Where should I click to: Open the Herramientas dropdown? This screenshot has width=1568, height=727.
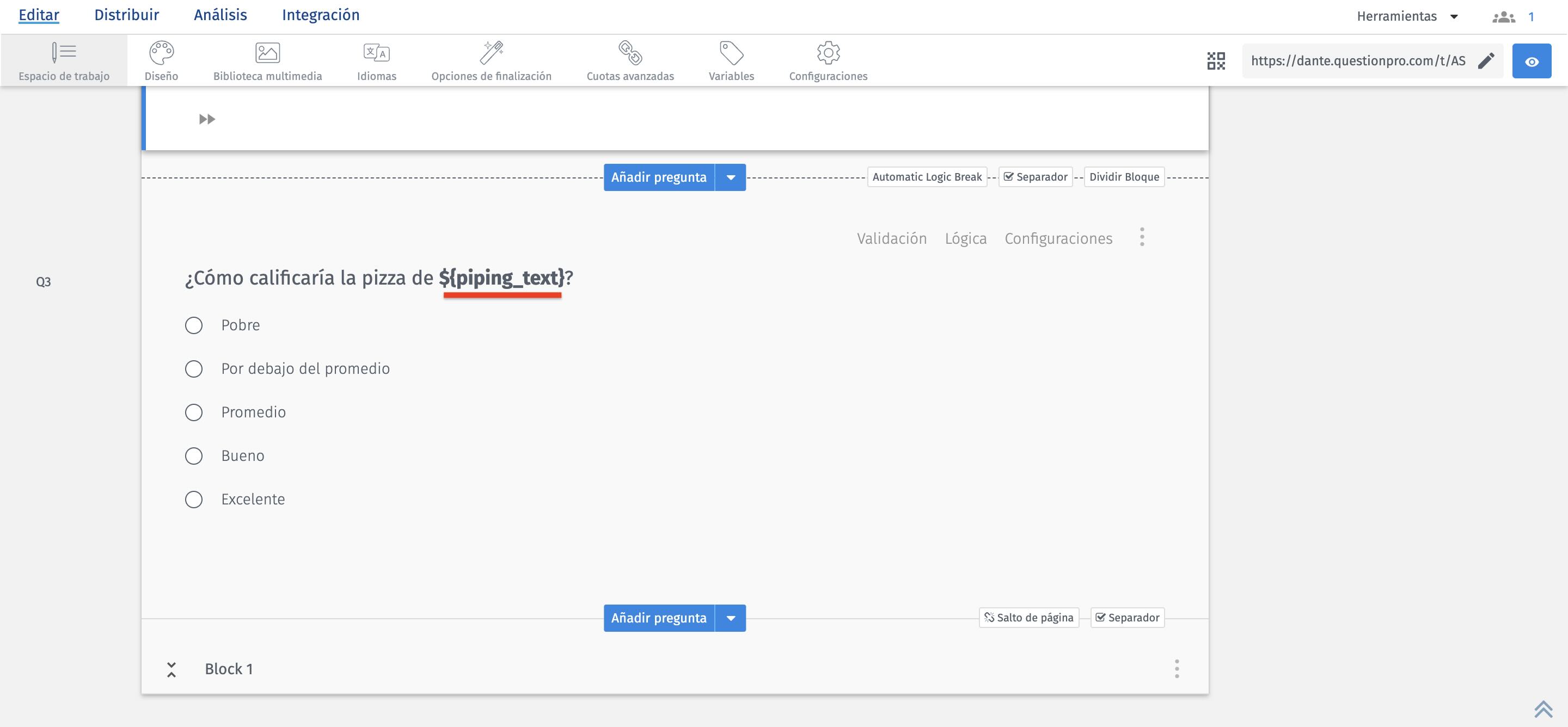point(1407,15)
